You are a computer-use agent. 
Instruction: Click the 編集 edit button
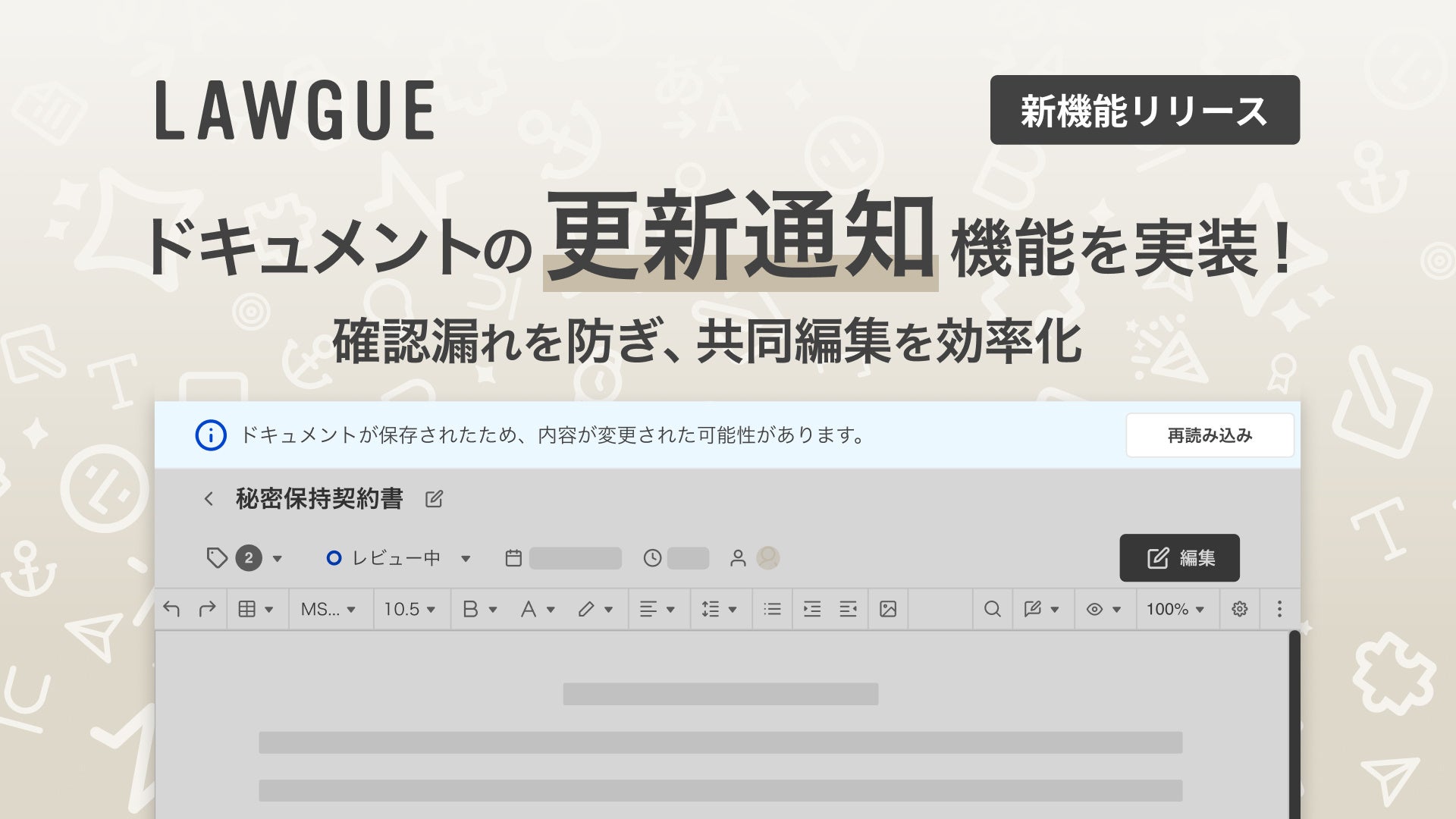pos(1179,558)
